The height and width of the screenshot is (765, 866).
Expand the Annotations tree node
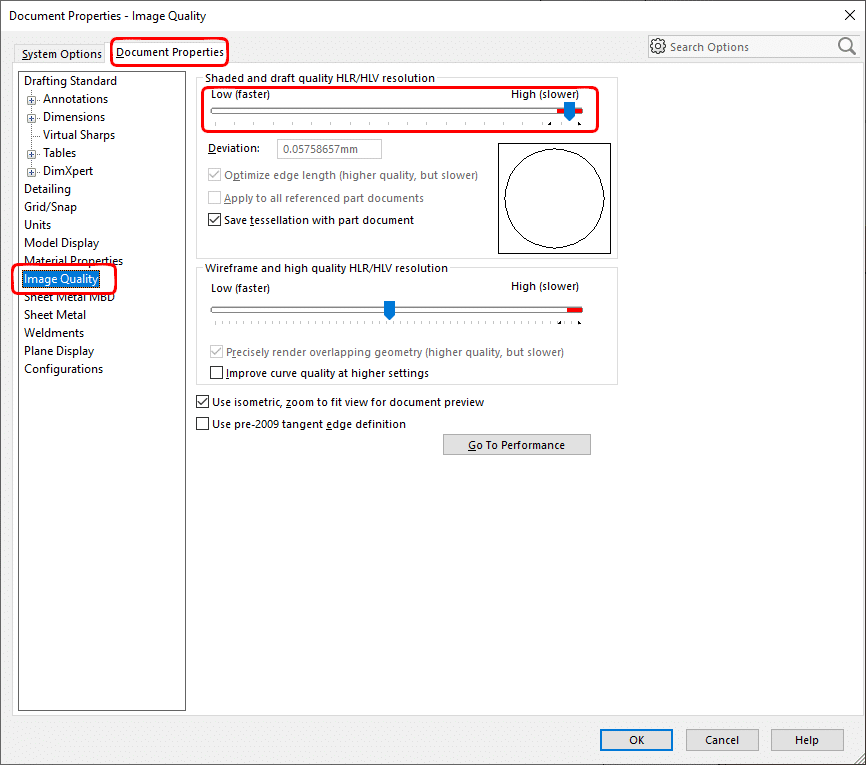[x=31, y=100]
